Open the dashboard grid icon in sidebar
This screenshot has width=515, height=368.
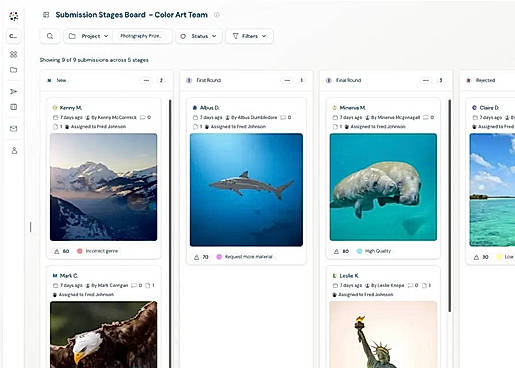tap(14, 54)
